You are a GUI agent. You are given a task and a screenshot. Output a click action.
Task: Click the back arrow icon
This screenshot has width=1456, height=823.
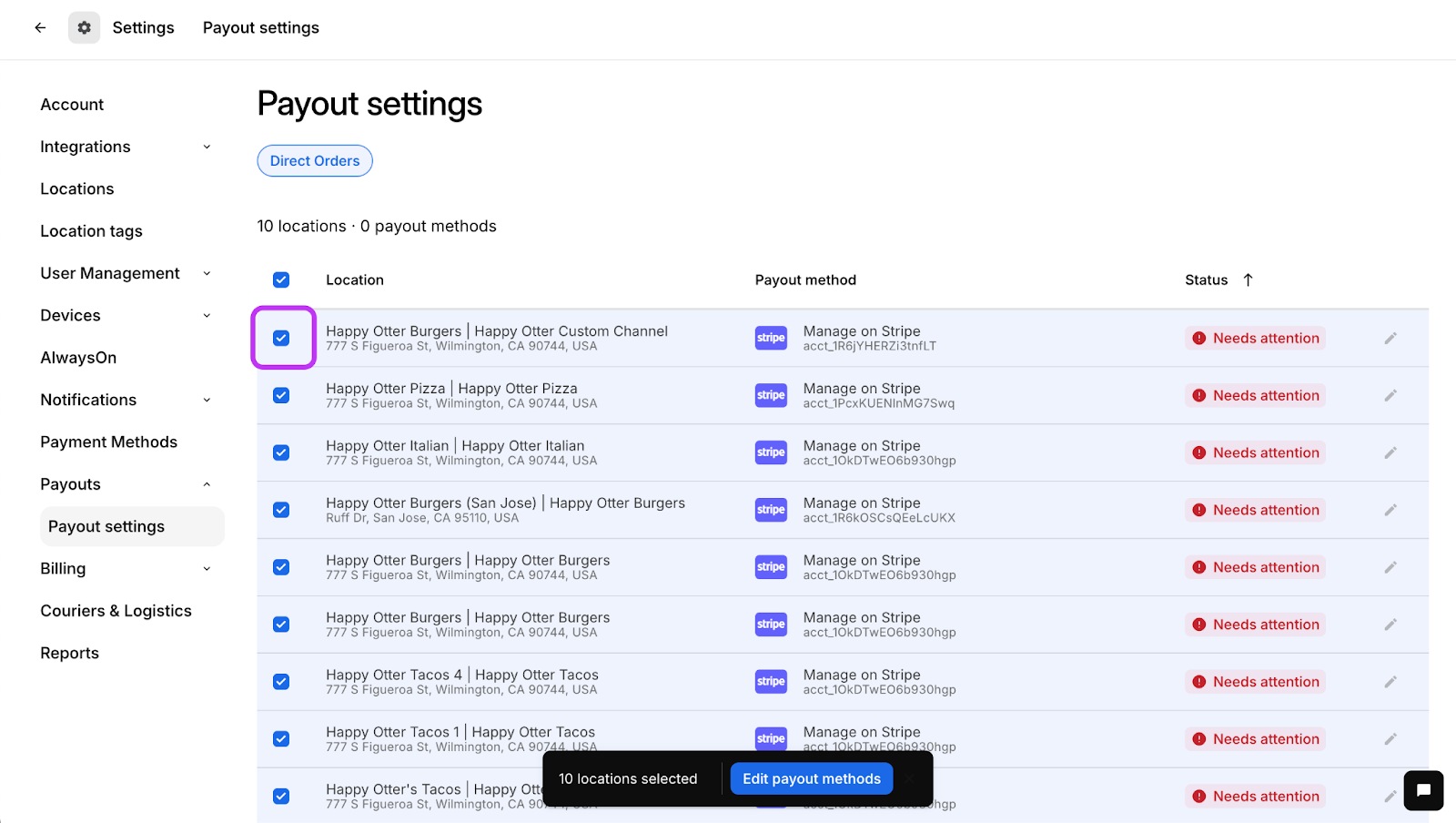click(40, 27)
